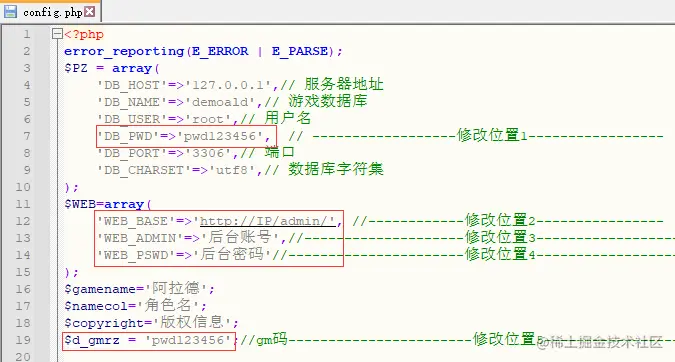Click the $namecol variable
Screen dimensions: 675x362
click(96, 306)
